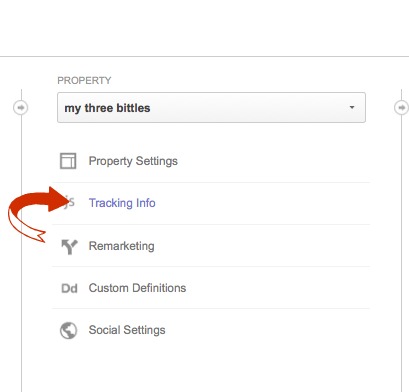Click the horizontal separator above PROPERTY
Screen dimensions: 409x392
coord(204,56)
